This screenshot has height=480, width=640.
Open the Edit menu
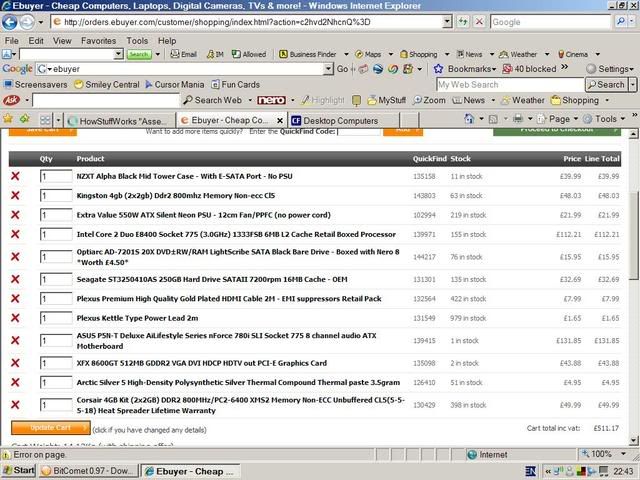tap(36, 41)
